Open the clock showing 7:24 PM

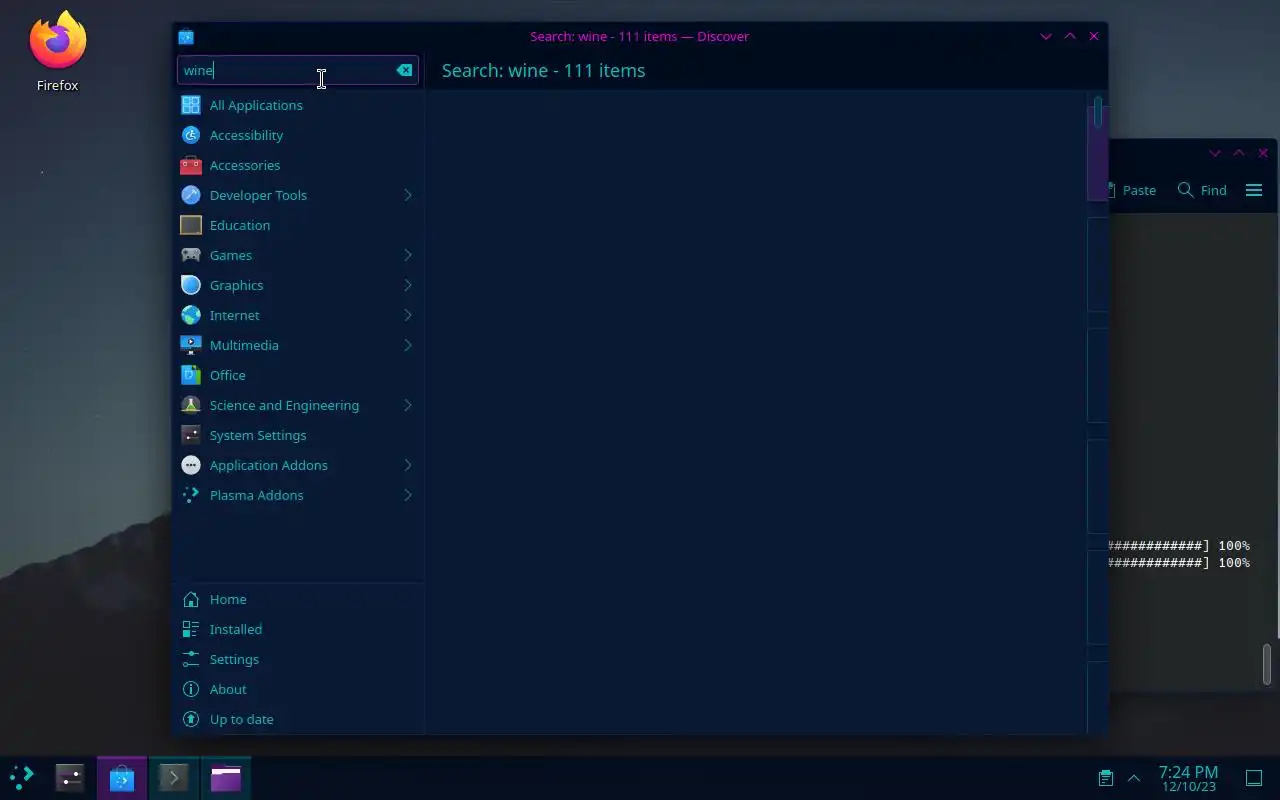click(x=1188, y=778)
